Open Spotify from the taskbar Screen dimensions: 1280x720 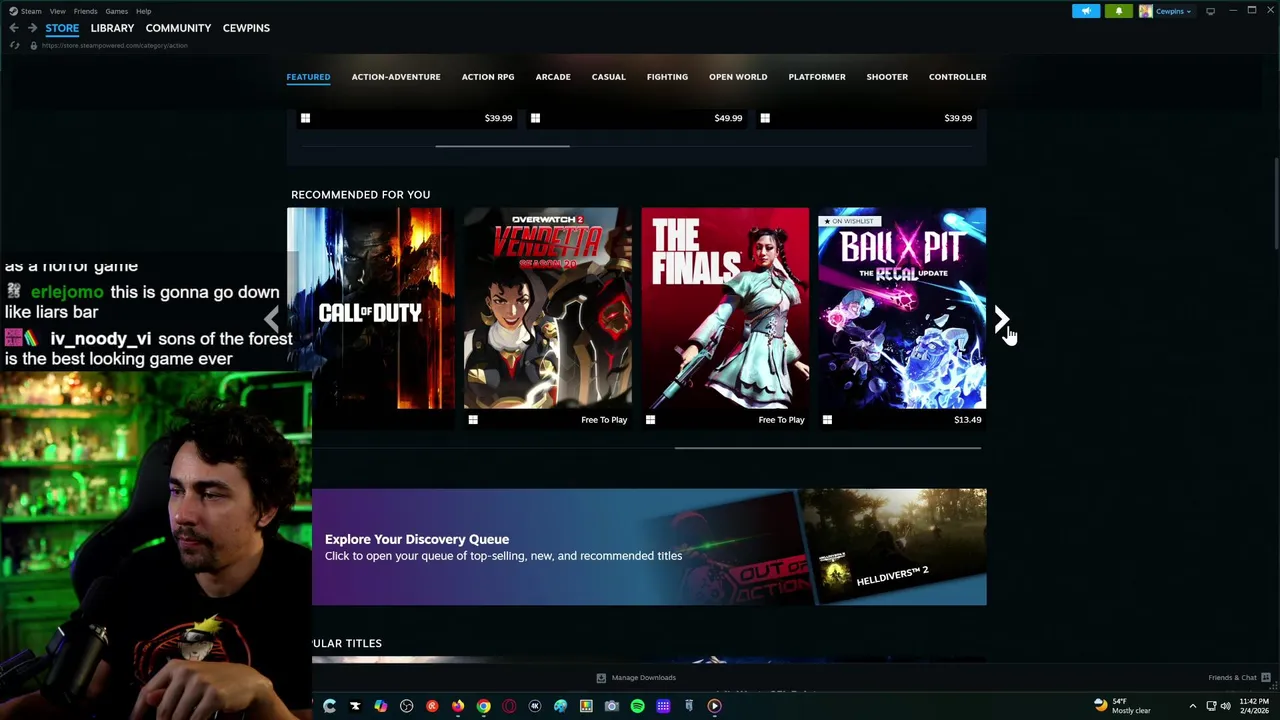(637, 706)
